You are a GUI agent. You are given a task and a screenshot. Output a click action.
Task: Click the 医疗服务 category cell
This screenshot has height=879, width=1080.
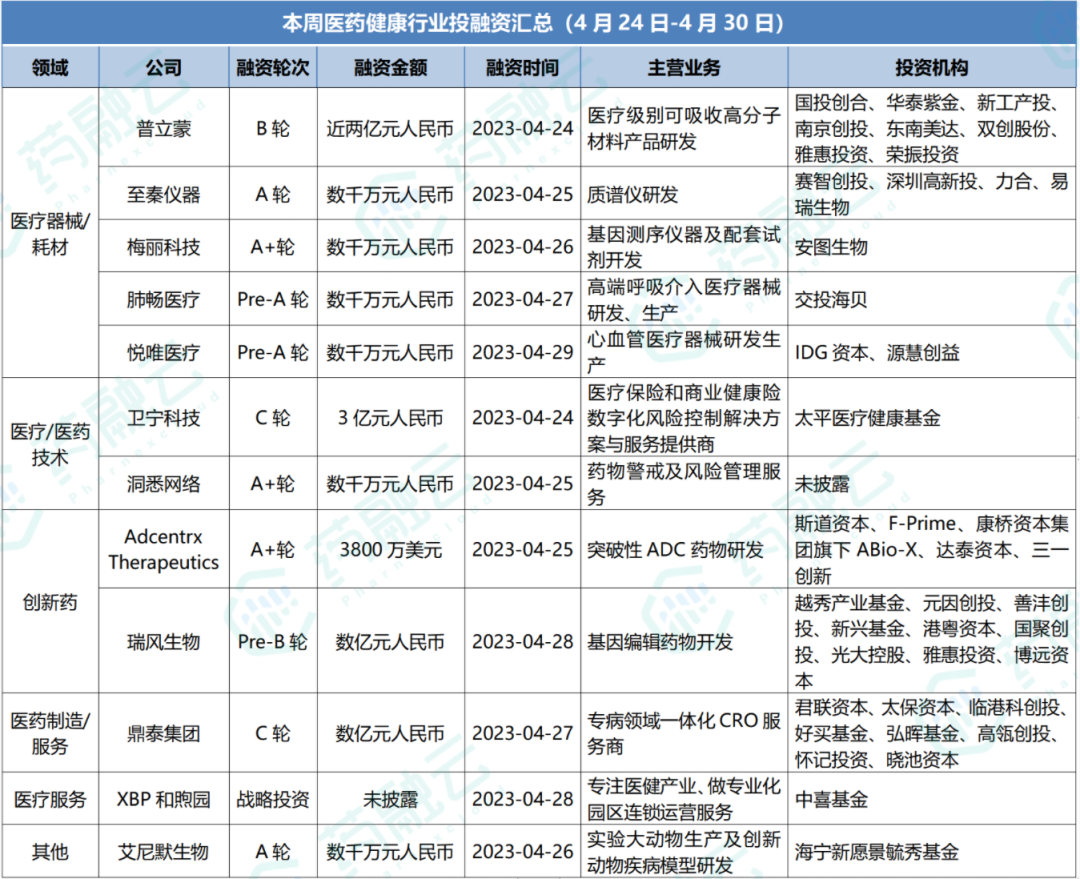click(x=50, y=798)
